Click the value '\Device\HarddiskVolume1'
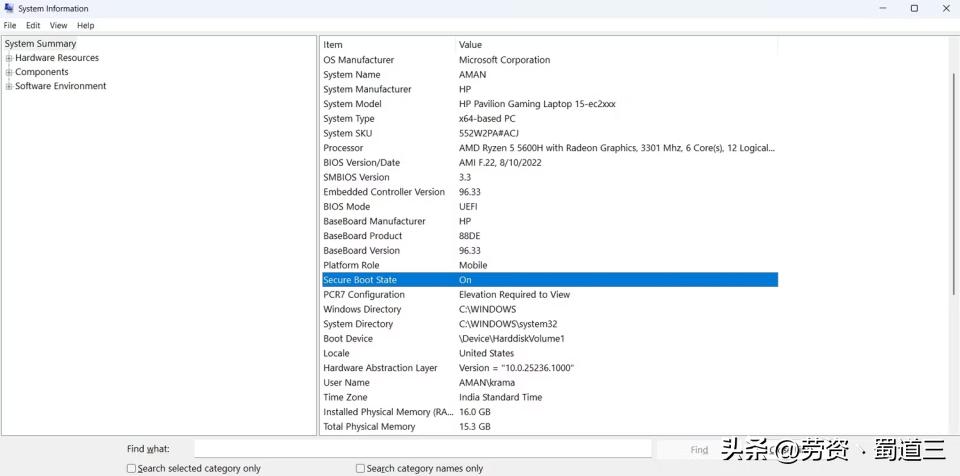Screen dimensions: 960x476 pyautogui.click(x=512, y=339)
